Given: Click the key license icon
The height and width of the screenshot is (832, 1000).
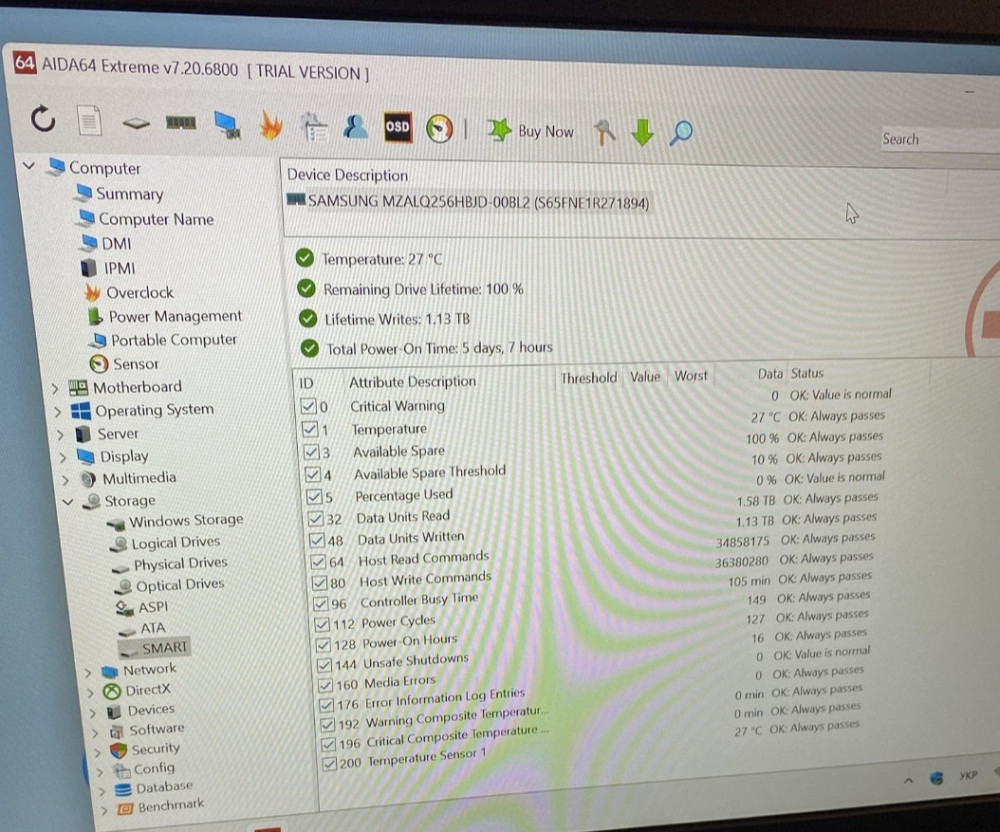Looking at the screenshot, I should click(604, 132).
